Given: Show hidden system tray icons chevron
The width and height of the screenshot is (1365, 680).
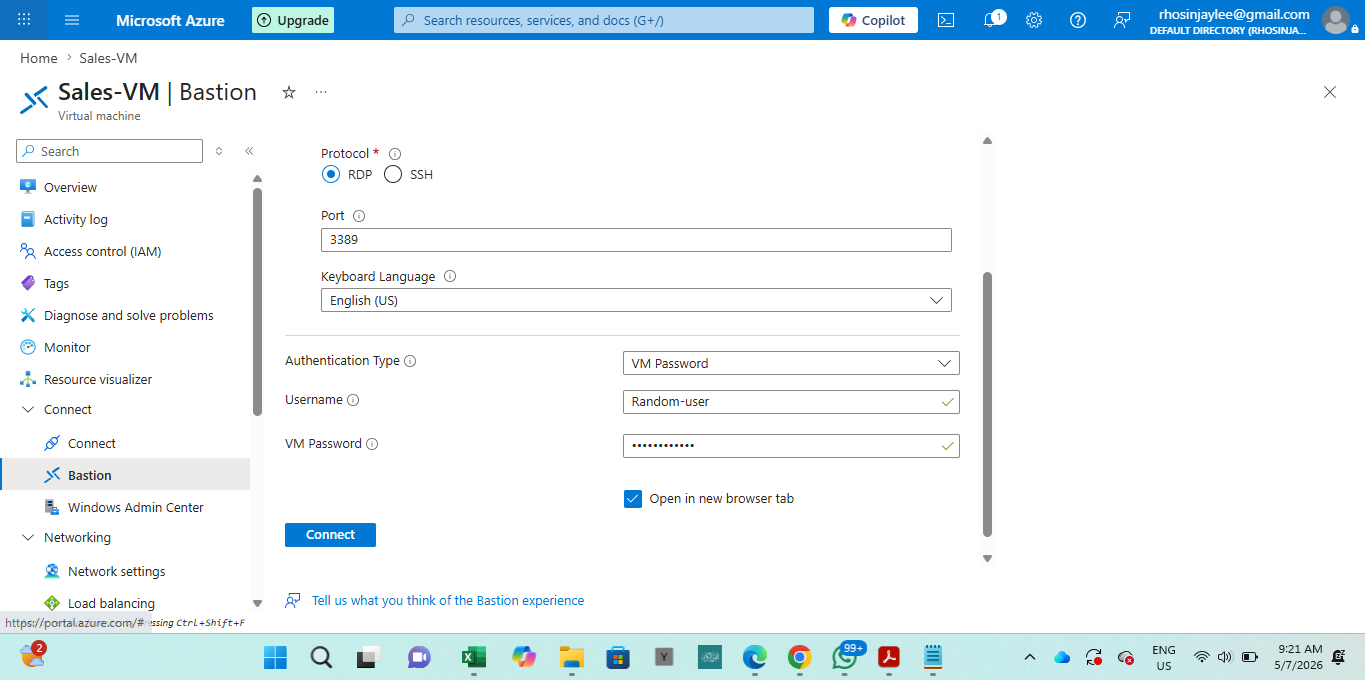Looking at the screenshot, I should click(x=1029, y=657).
